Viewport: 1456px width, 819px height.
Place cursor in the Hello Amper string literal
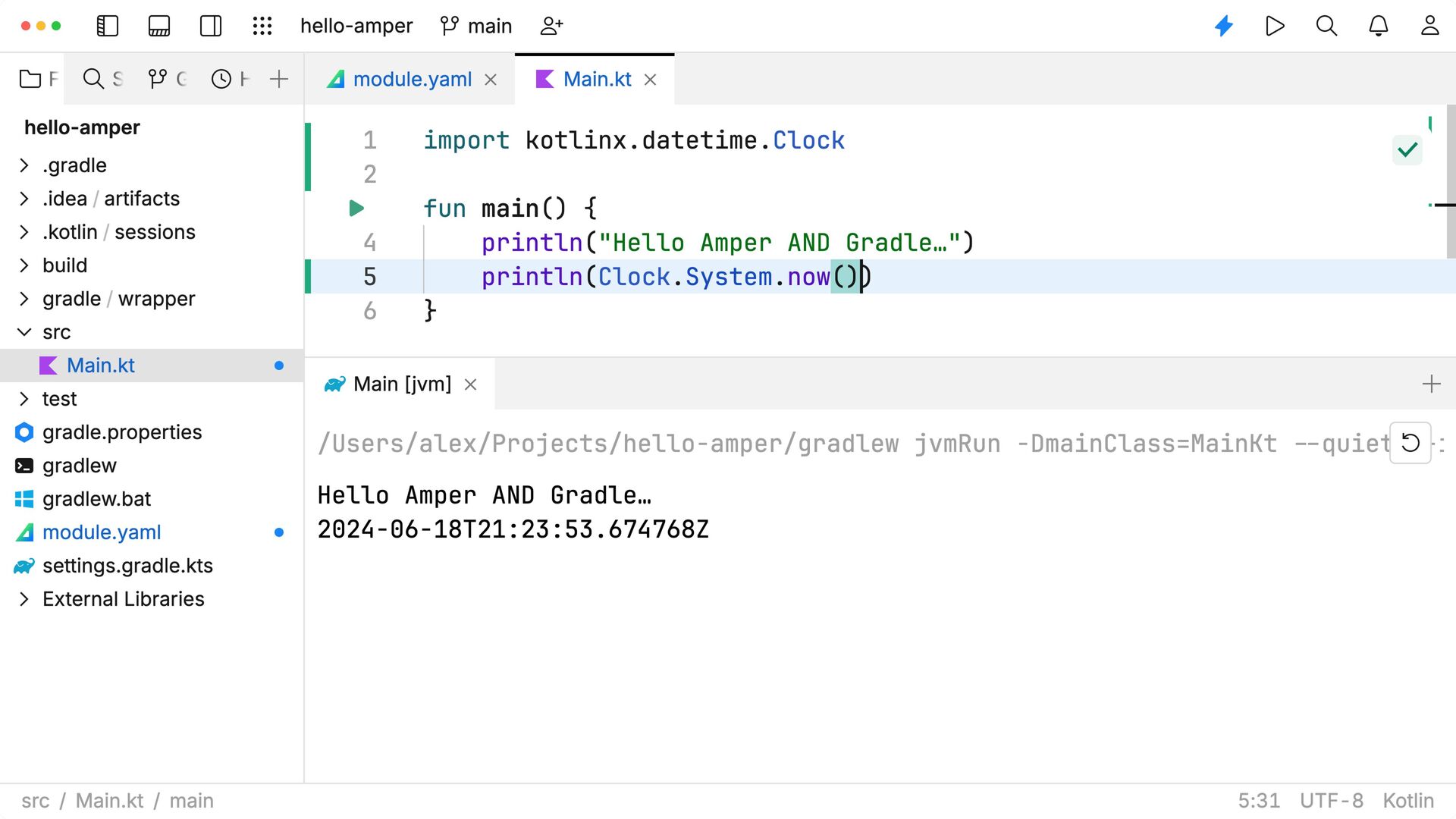point(780,243)
